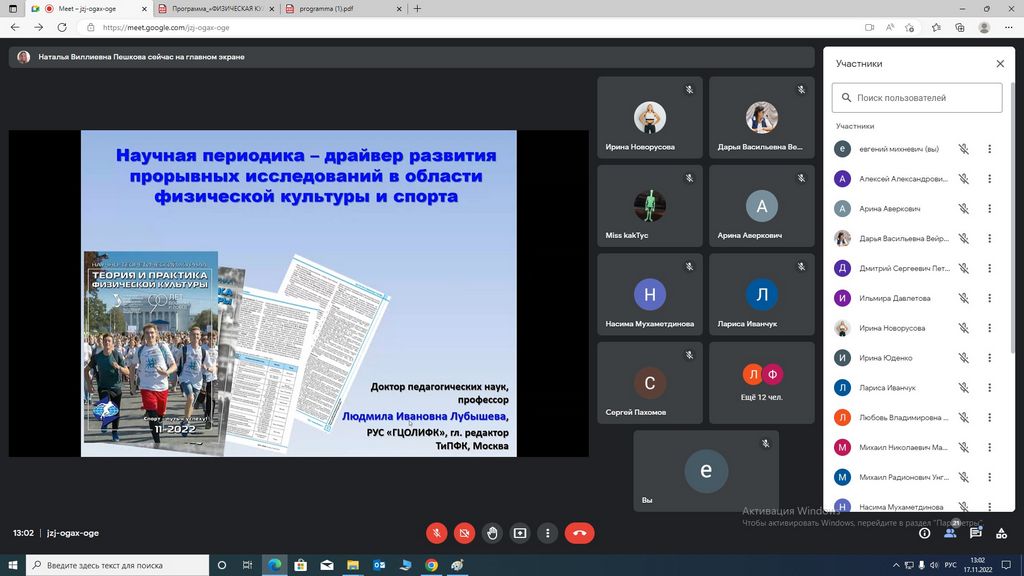This screenshot has height=576, width=1024.
Task: Toggle the microphone mute button
Action: pyautogui.click(x=436, y=533)
